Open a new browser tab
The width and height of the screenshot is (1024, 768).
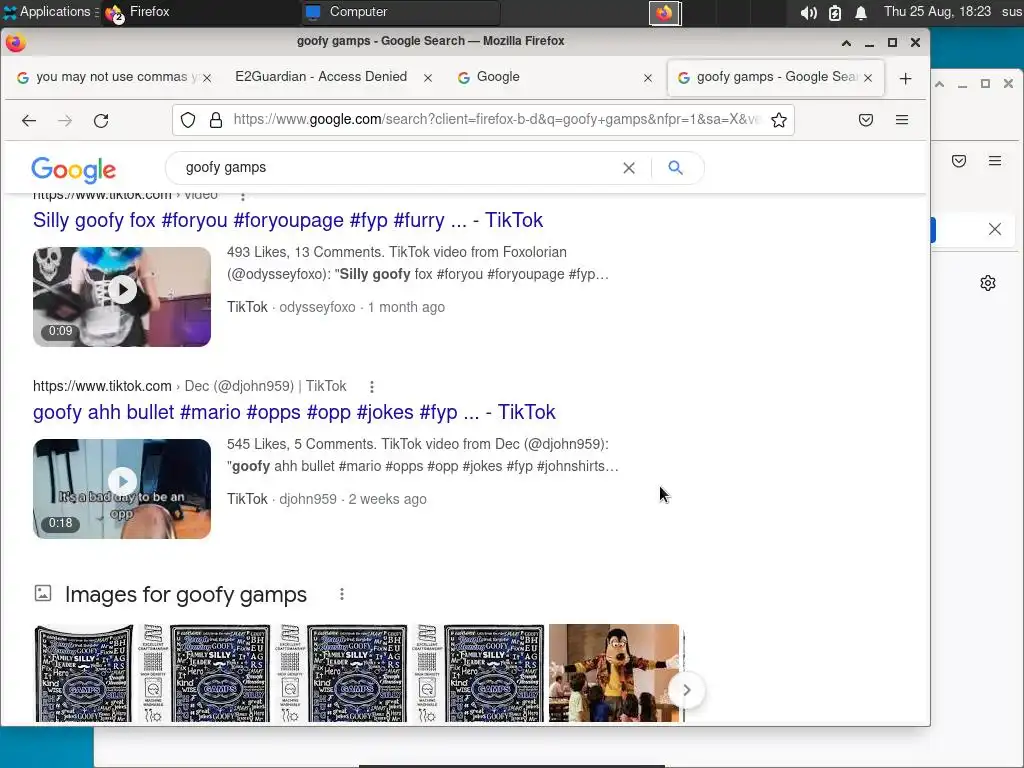pos(905,78)
